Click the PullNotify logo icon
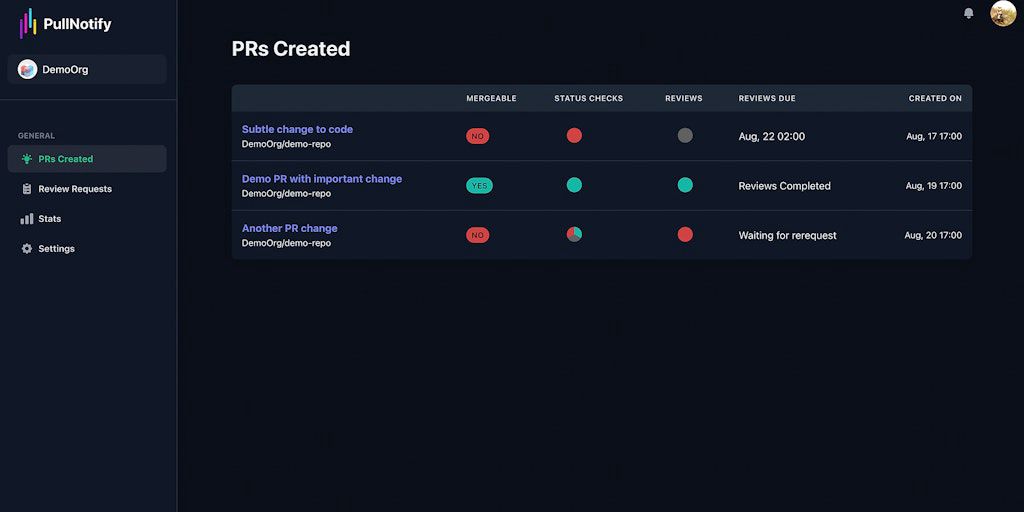 [27, 23]
